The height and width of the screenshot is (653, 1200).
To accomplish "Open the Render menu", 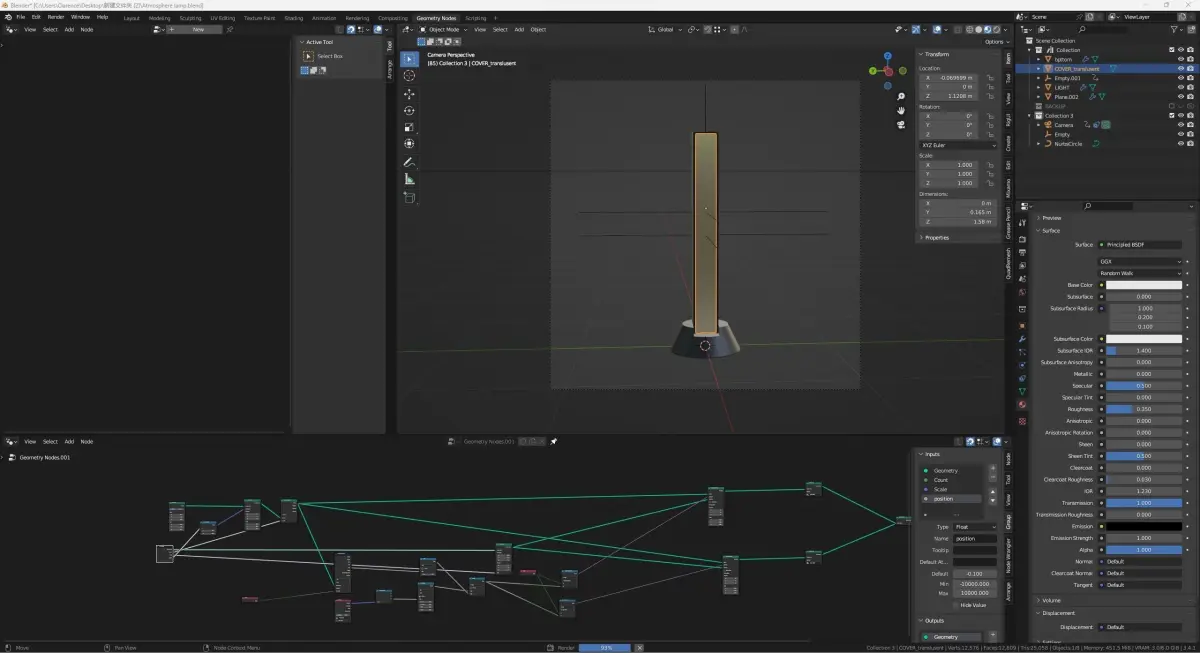I will coord(56,17).
